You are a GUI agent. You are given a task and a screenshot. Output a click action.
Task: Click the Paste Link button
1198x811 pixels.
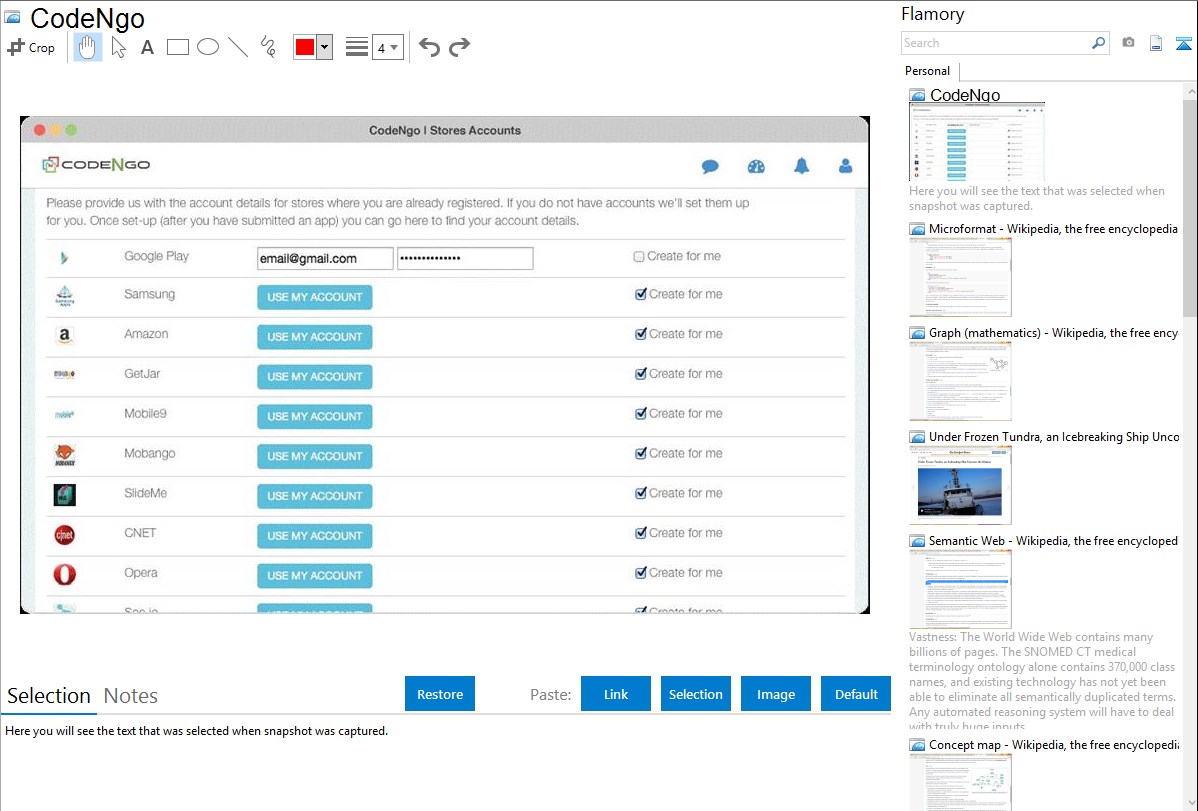click(x=616, y=694)
